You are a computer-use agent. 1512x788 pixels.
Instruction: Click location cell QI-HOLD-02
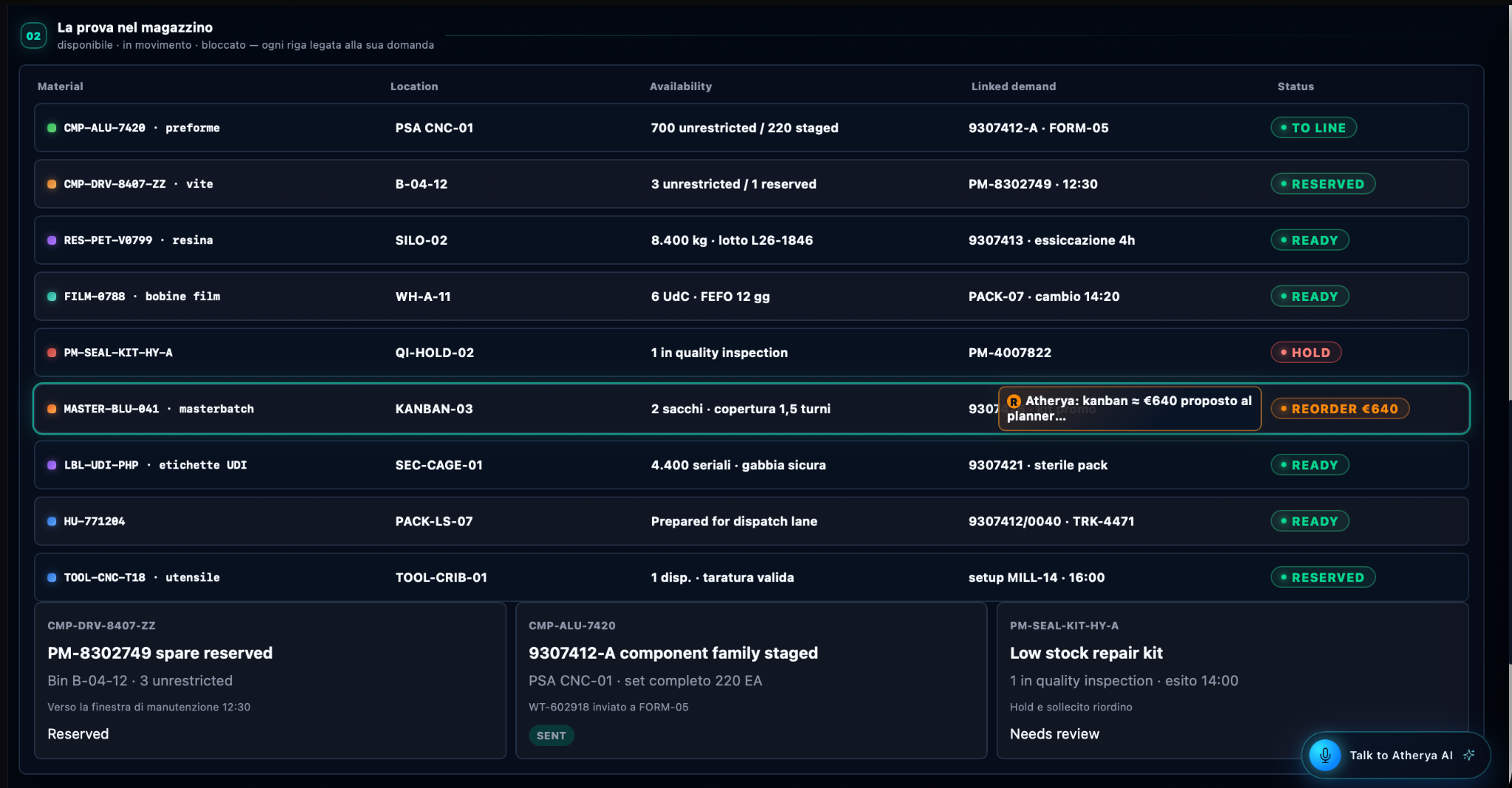click(435, 353)
